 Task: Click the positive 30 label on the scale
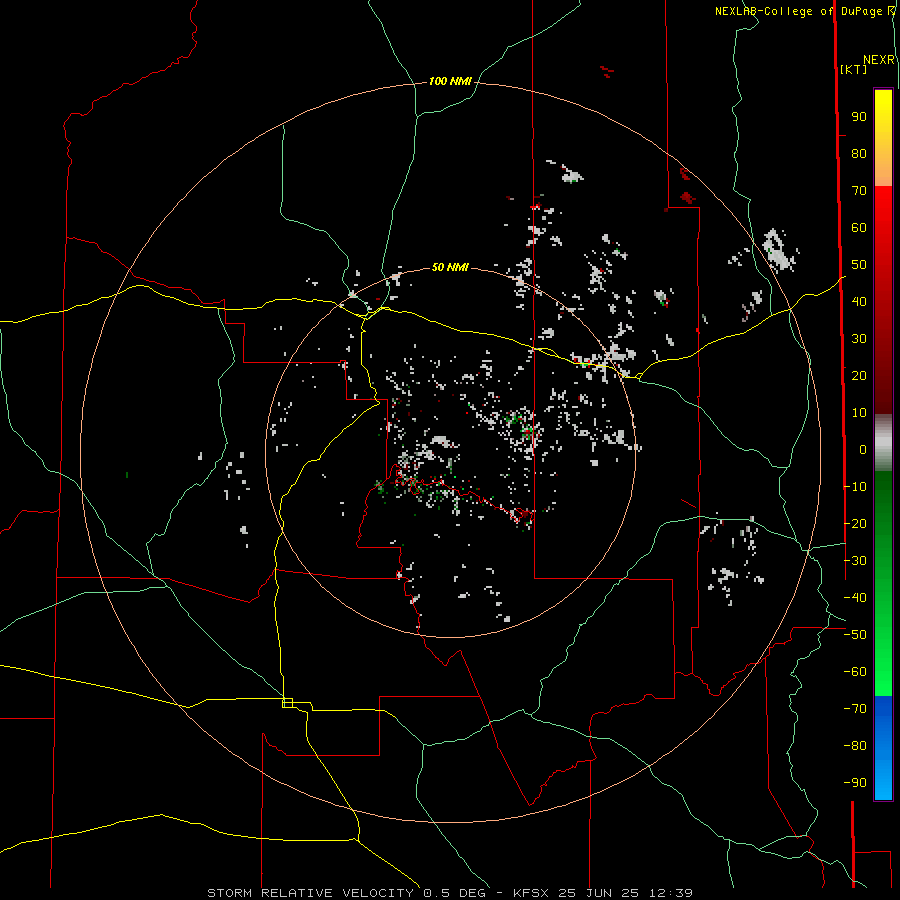click(x=859, y=339)
